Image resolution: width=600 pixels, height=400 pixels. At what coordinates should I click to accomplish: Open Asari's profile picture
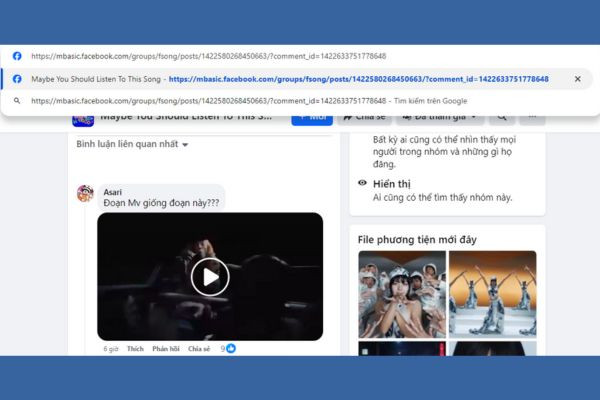85,193
